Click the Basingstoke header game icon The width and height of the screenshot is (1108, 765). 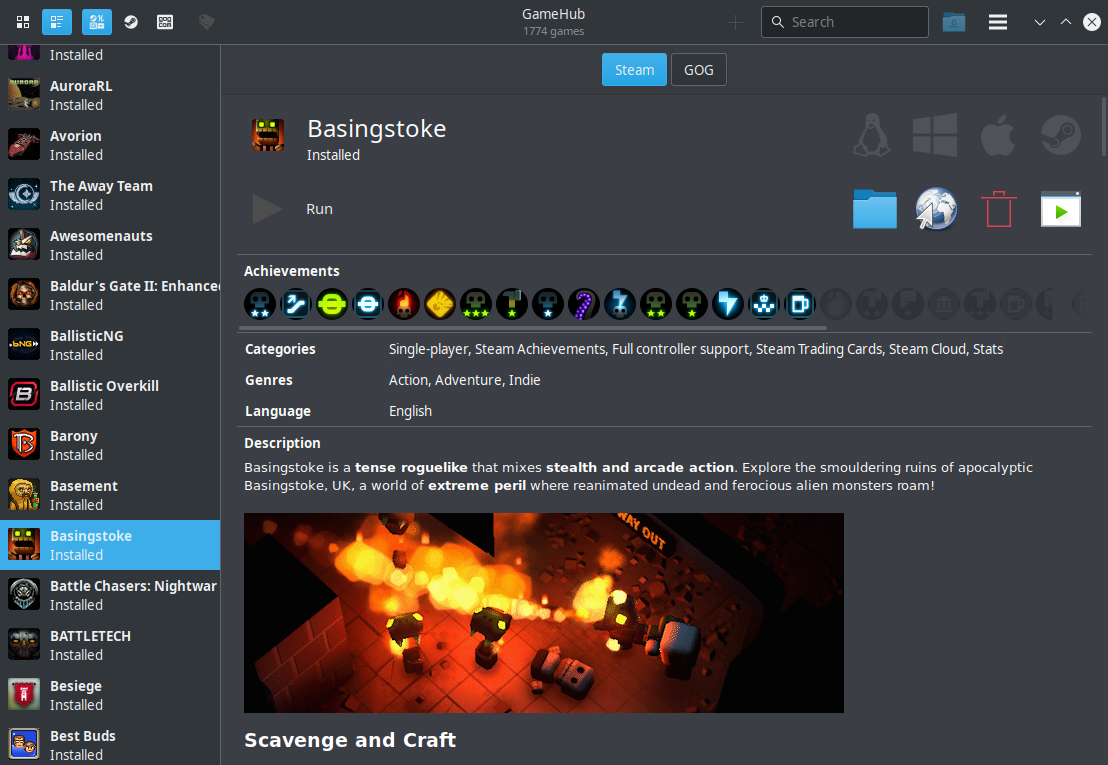(268, 135)
